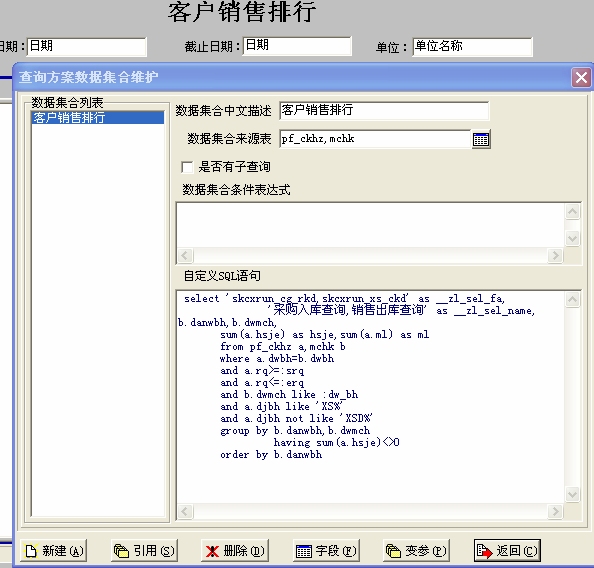594x568 pixels.
Task: Toggle the 是否有子查询 checkbox
Action: [x=187, y=167]
